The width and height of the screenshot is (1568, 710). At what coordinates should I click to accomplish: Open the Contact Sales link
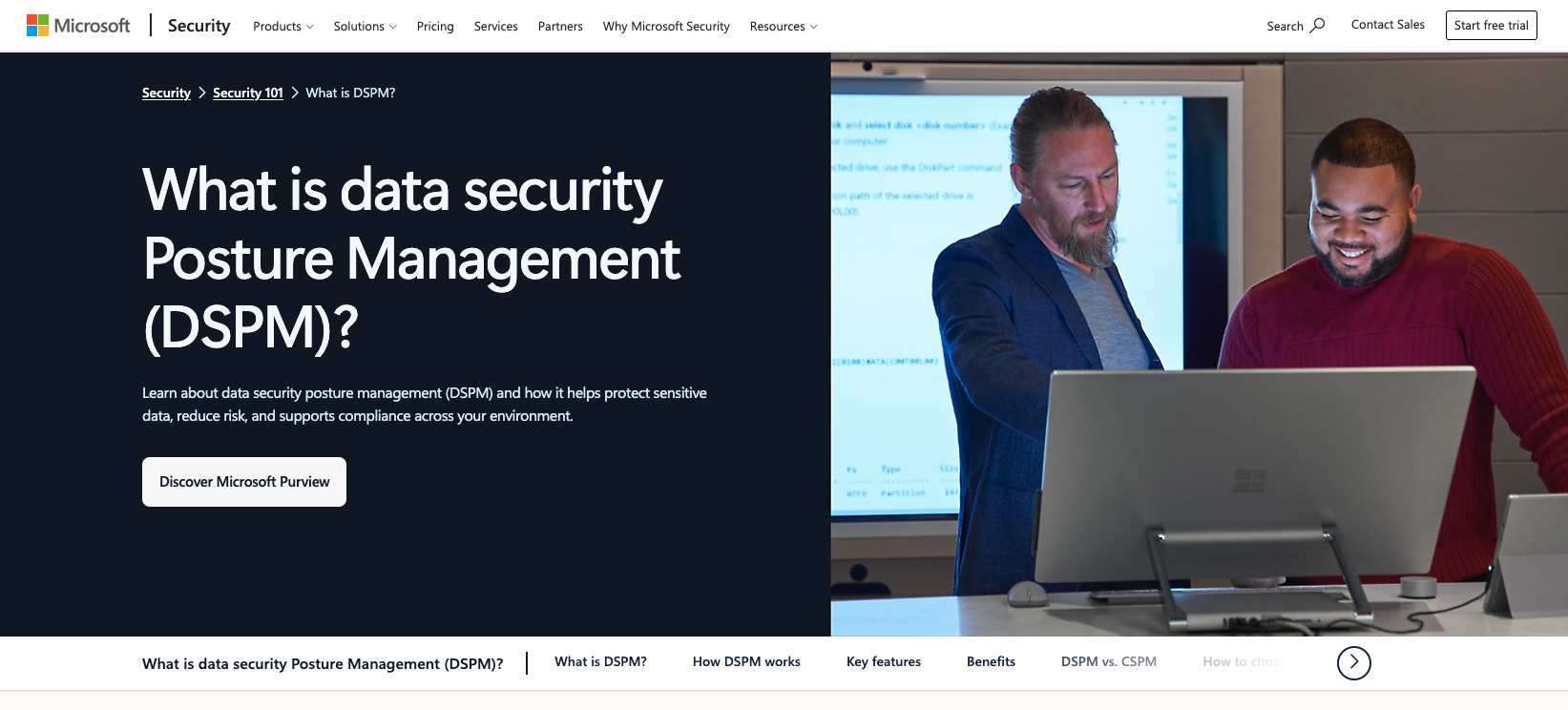point(1388,25)
